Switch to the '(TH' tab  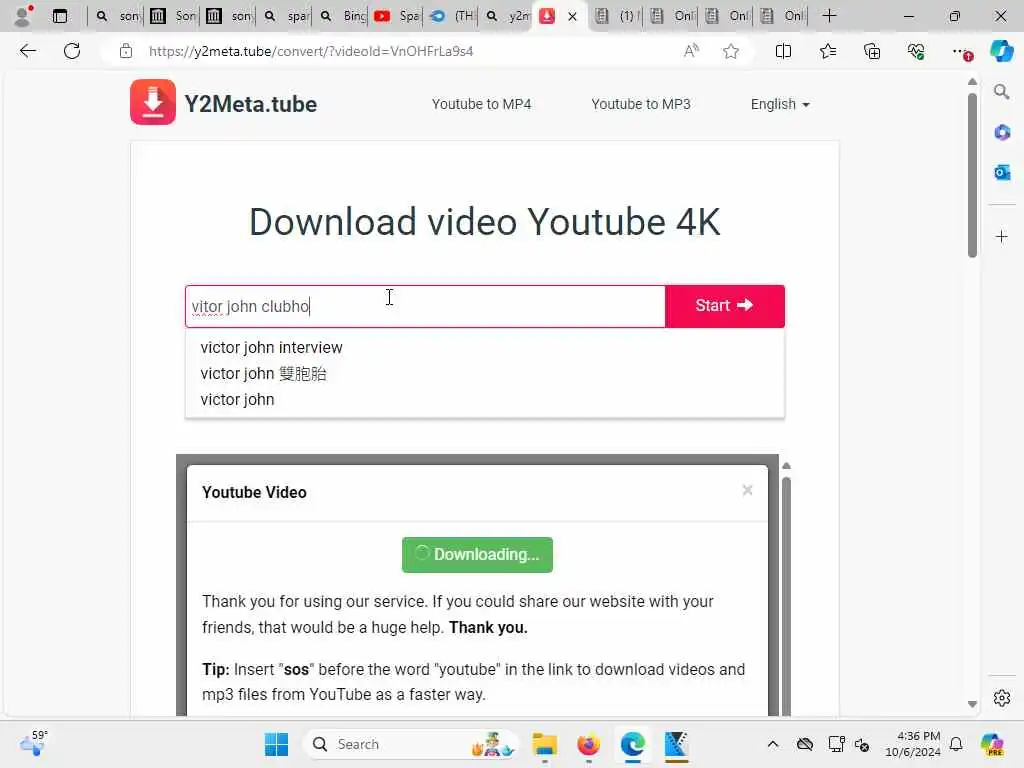point(453,16)
